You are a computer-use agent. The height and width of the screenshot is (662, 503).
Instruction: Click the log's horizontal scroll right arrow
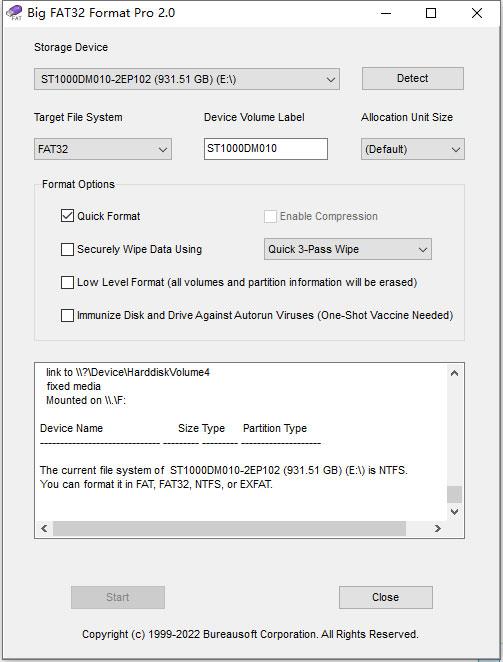(438, 528)
